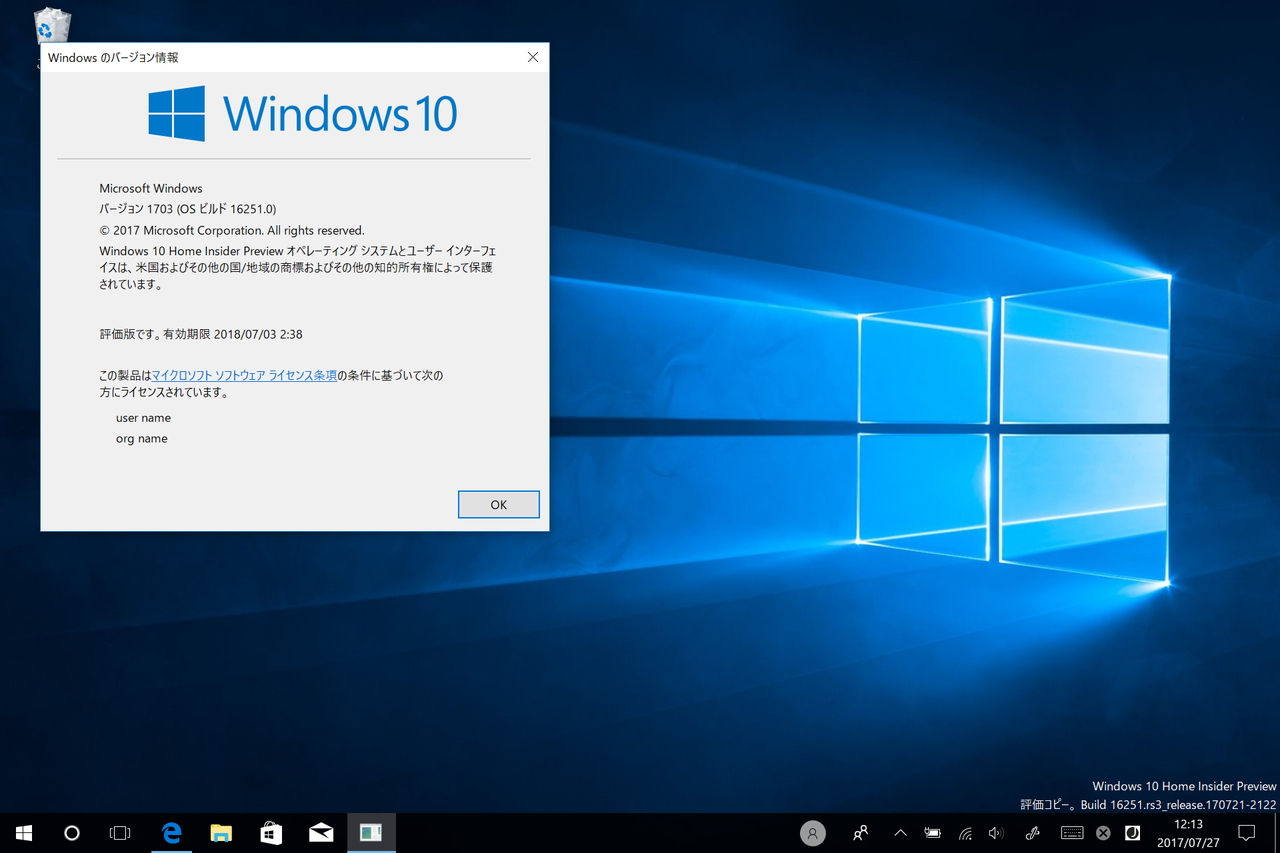The height and width of the screenshot is (853, 1280).
Task: Open the Wi-Fi network flyout
Action: coord(965,832)
